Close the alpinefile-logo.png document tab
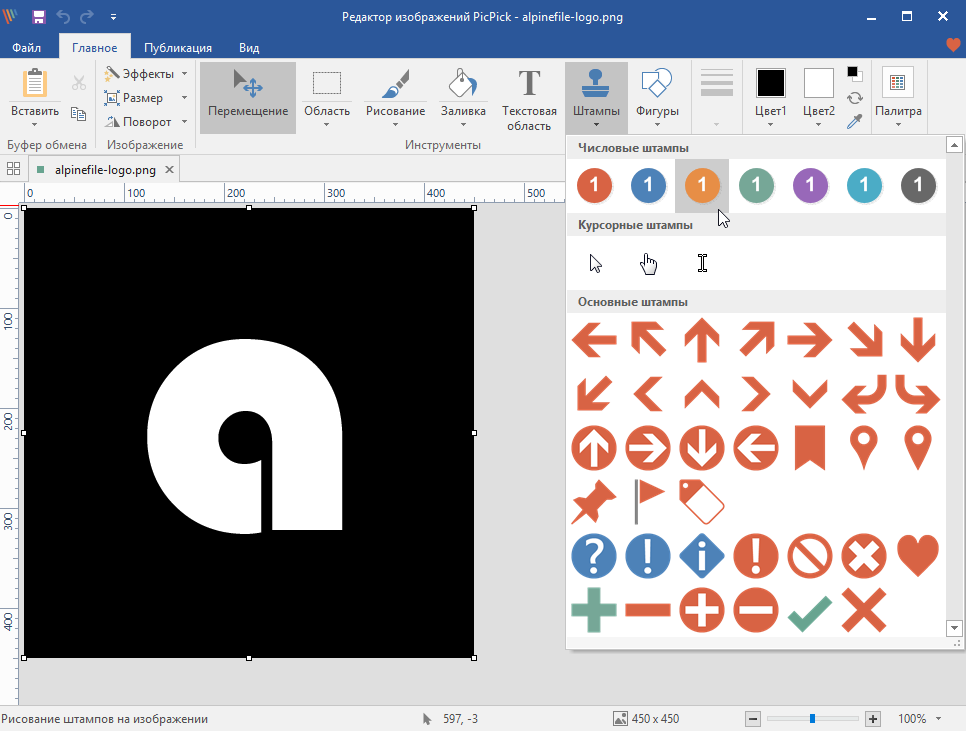966x731 pixels. [x=169, y=170]
